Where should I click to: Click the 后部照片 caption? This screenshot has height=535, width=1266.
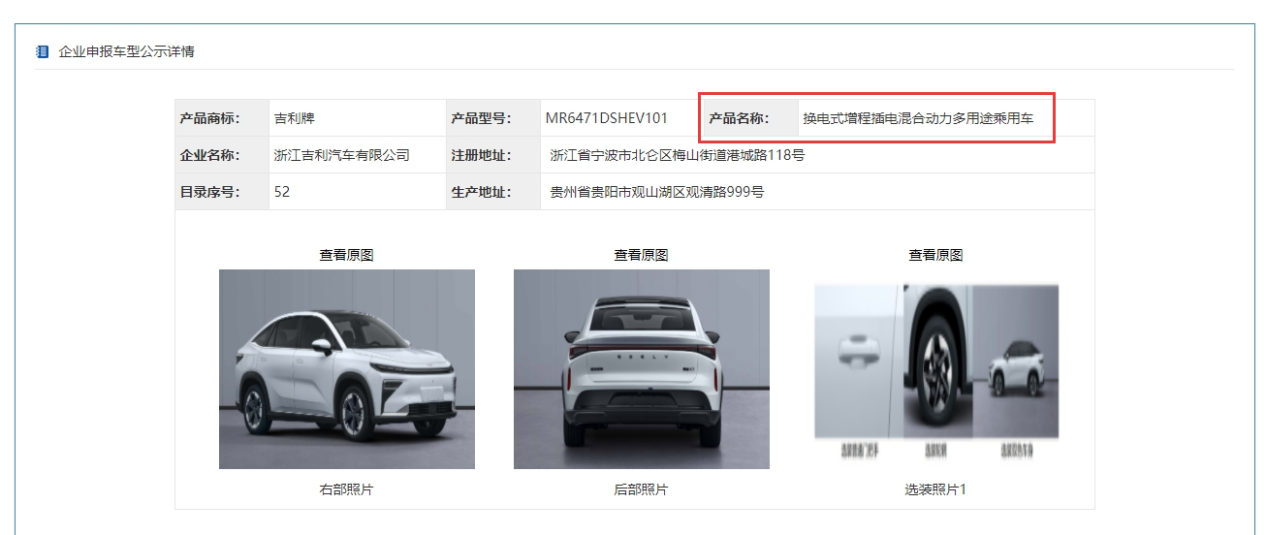[x=641, y=489]
